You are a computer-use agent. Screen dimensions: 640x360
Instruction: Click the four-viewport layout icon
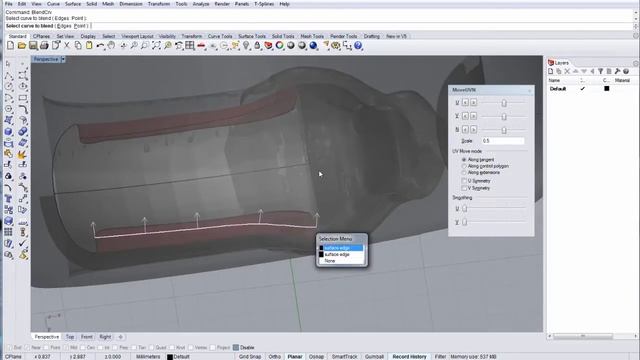point(190,46)
